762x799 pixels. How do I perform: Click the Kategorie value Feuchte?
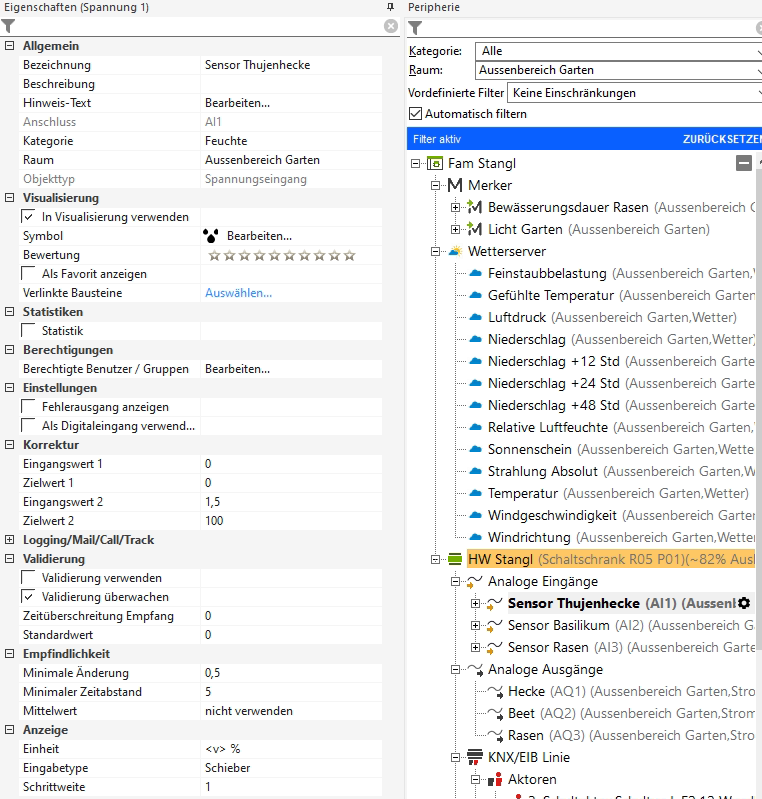tap(292, 141)
